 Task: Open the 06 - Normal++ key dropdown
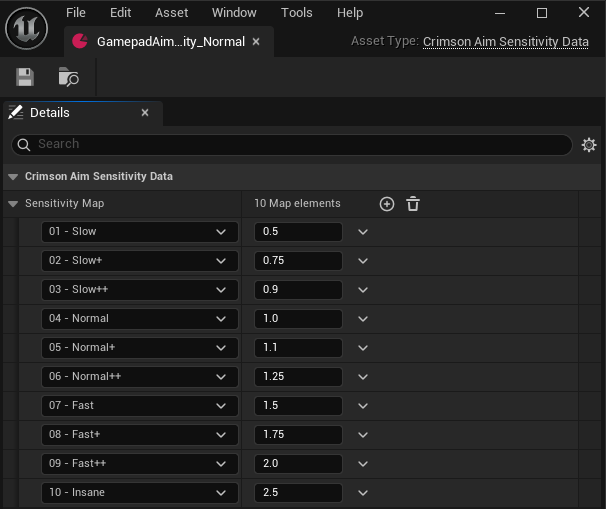(140, 376)
